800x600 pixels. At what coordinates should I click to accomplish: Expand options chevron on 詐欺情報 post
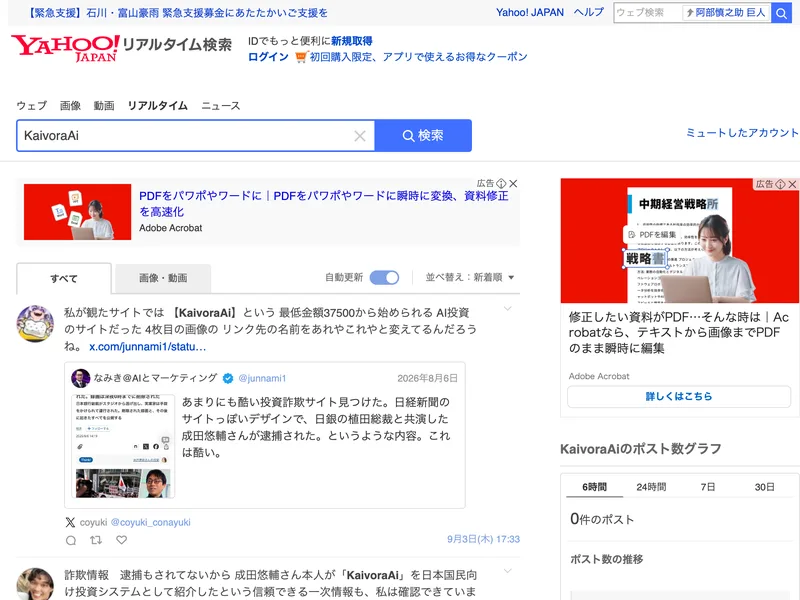click(508, 571)
